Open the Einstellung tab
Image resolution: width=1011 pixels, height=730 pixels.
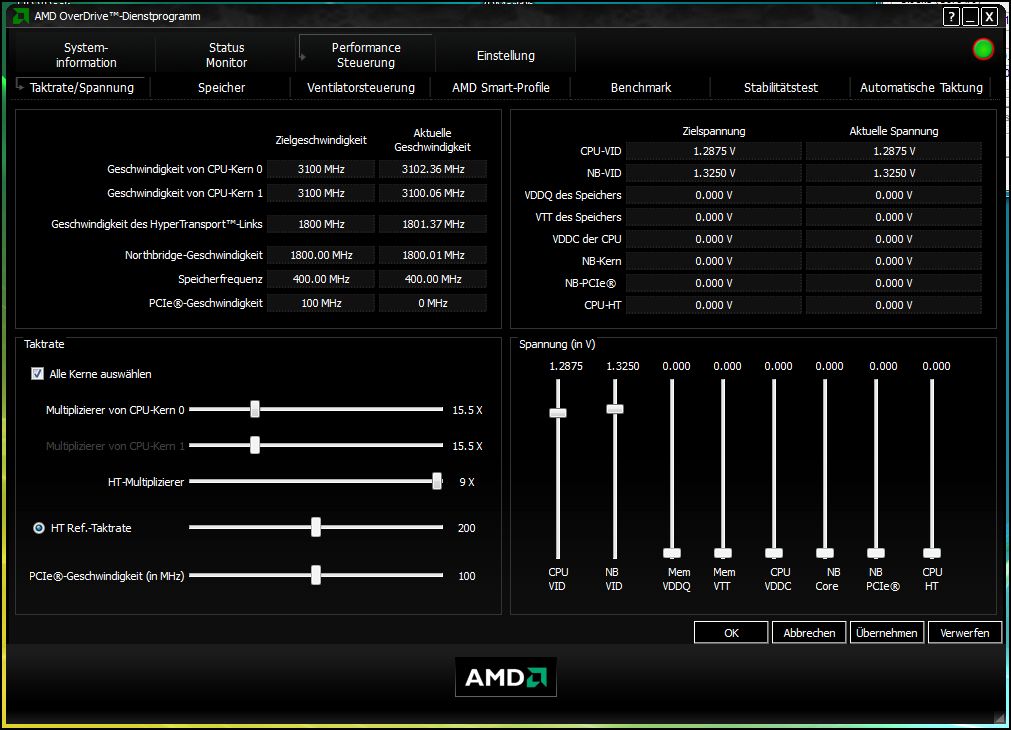506,55
